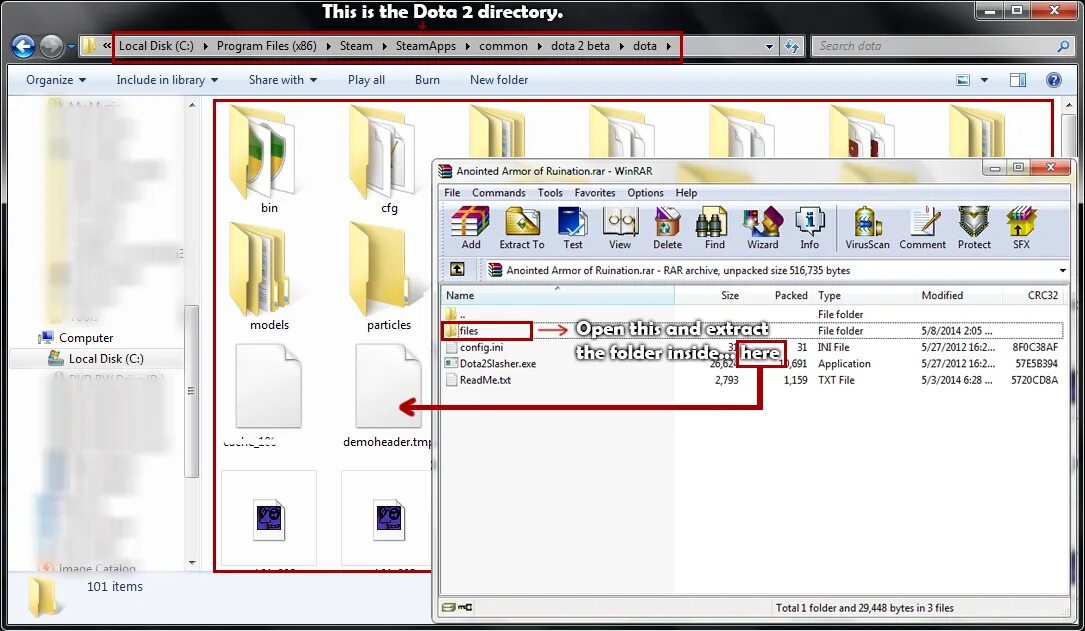Sort by the Modified column header
The width and height of the screenshot is (1085, 631).
pyautogui.click(x=959, y=295)
